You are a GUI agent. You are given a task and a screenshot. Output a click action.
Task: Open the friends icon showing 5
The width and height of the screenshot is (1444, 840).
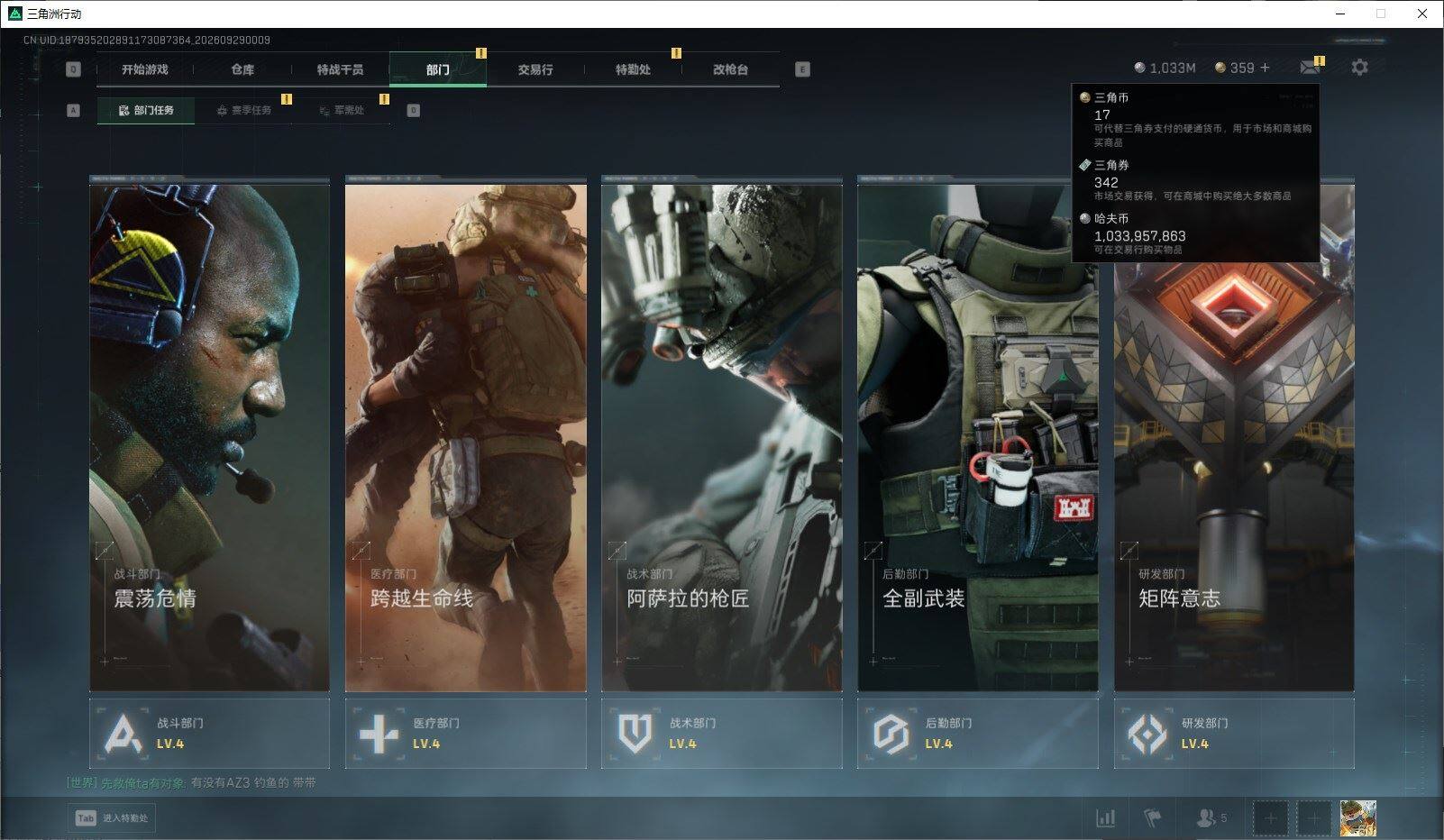tap(1211, 818)
